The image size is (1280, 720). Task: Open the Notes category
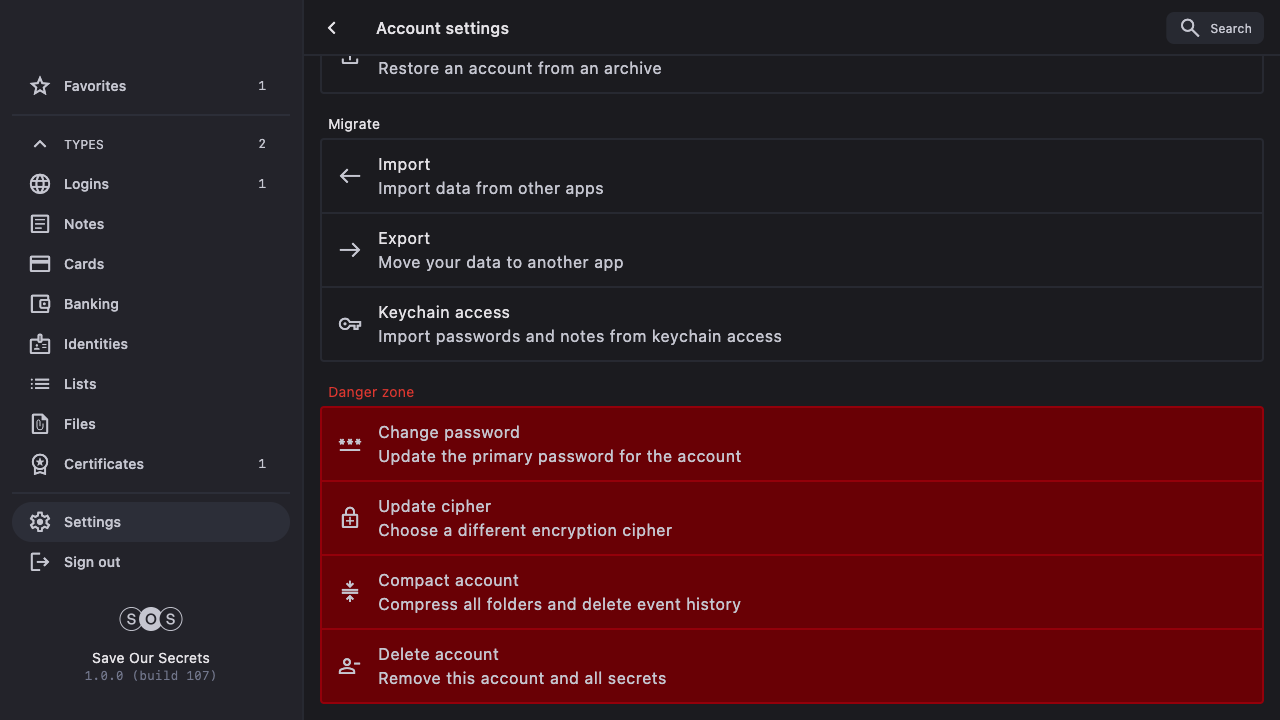(x=84, y=224)
